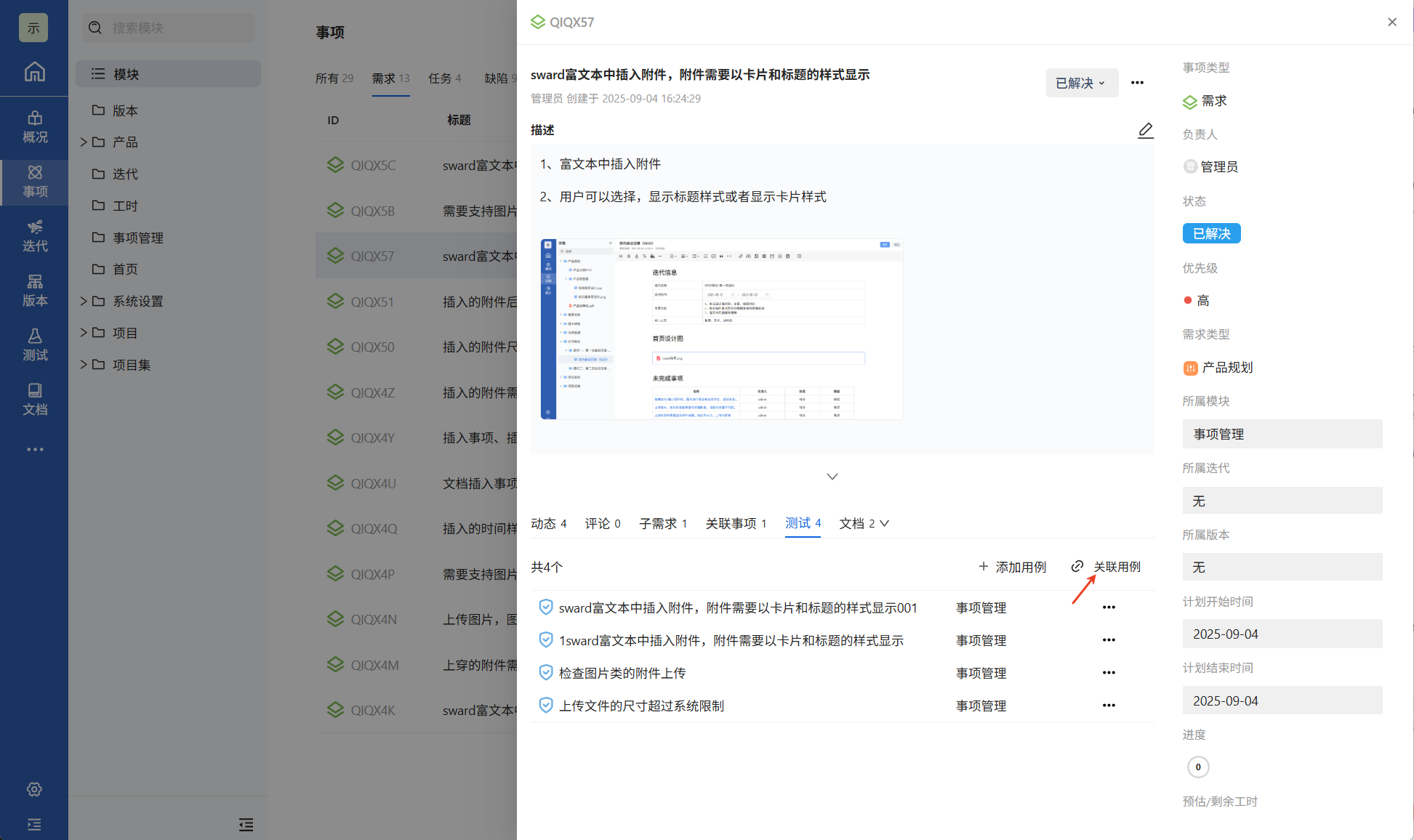Open 概况 overview in left sidebar
The image size is (1414, 840).
click(34, 127)
